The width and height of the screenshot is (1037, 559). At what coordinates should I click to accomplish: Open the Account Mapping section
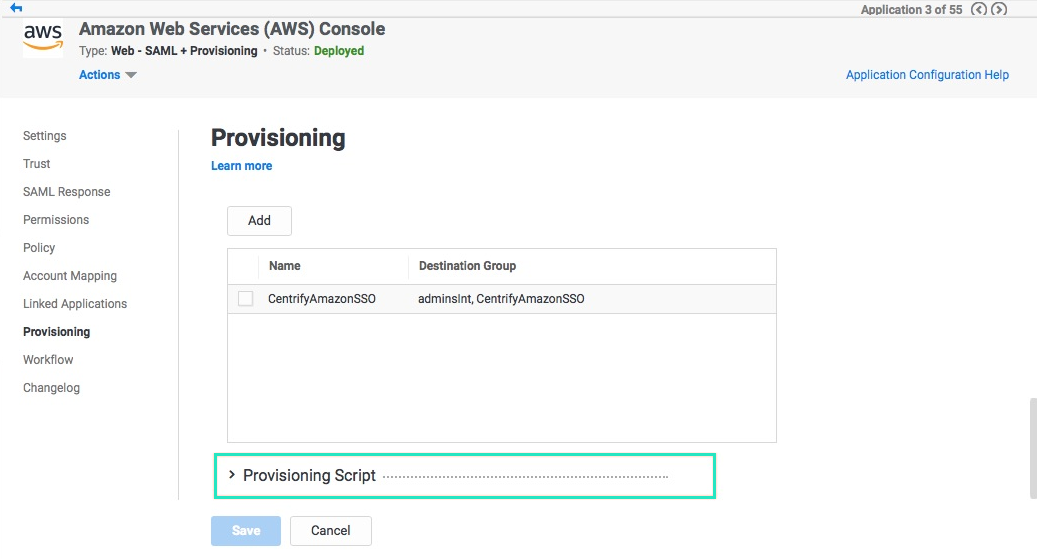(70, 276)
